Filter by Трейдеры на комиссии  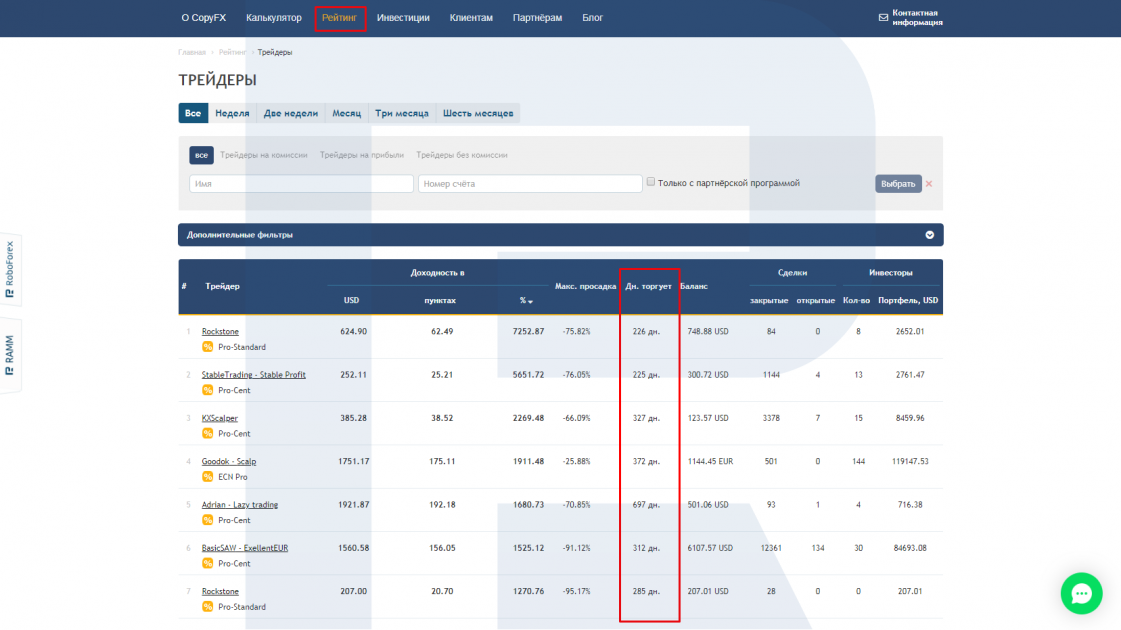[x=264, y=155]
